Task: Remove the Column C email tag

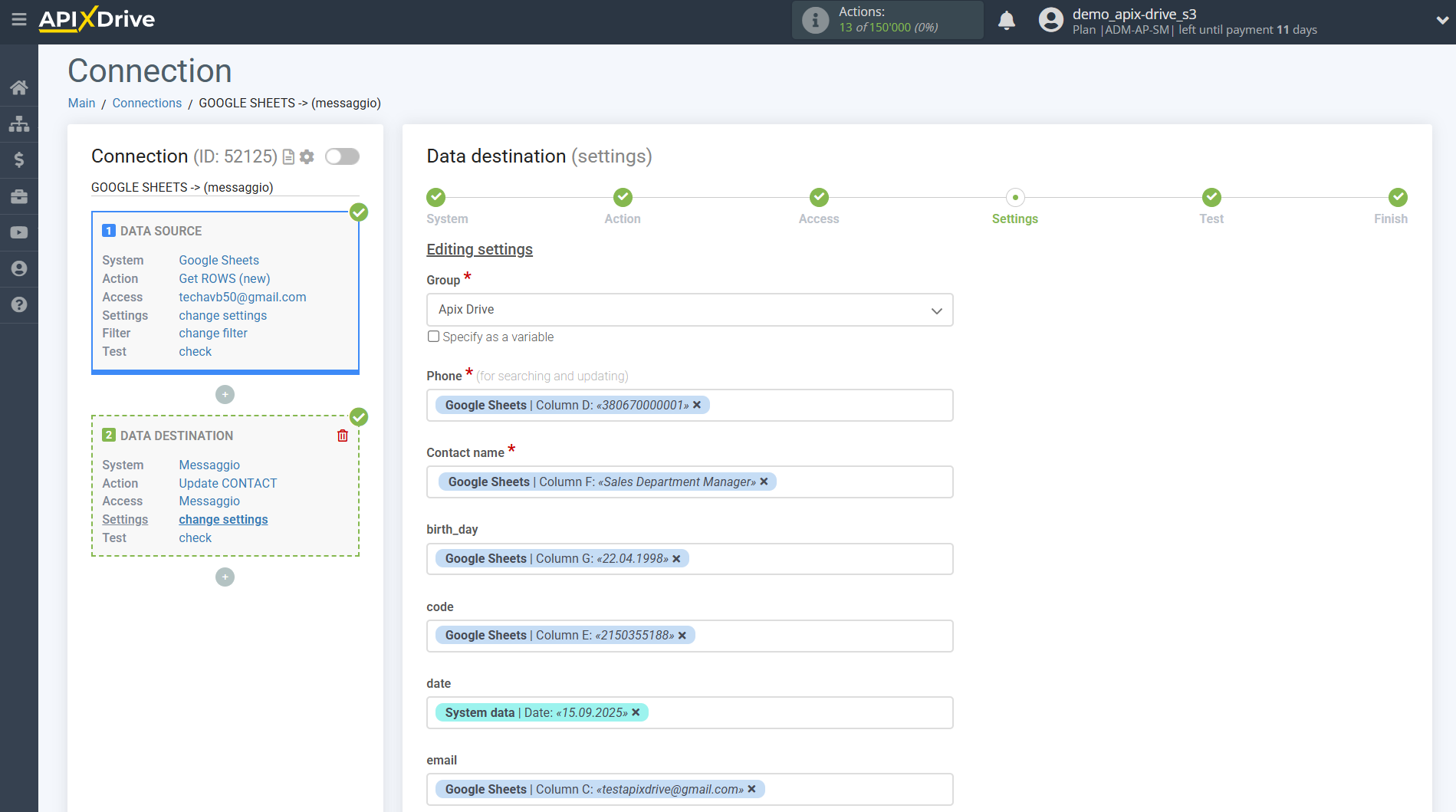Action: pos(751,789)
